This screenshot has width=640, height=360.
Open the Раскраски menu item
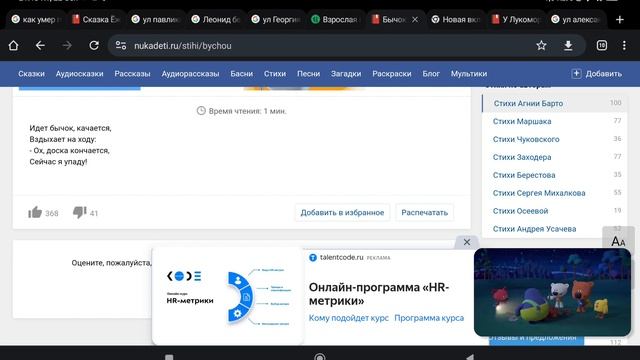[x=392, y=74]
